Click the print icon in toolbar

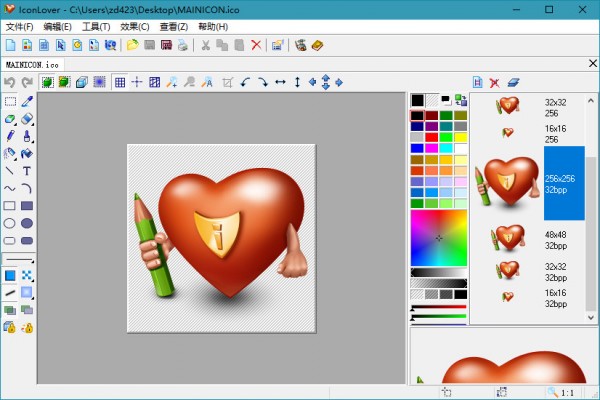(182, 45)
